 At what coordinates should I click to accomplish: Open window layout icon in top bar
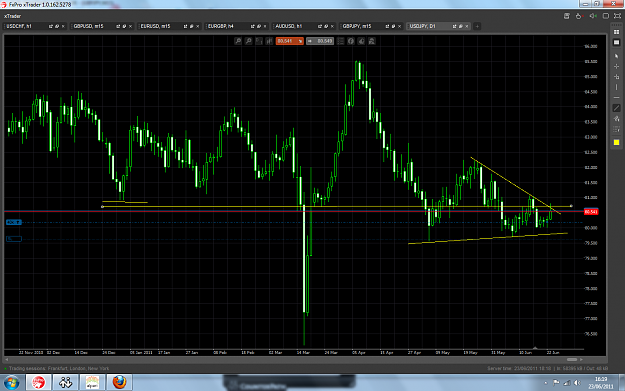[x=567, y=16]
